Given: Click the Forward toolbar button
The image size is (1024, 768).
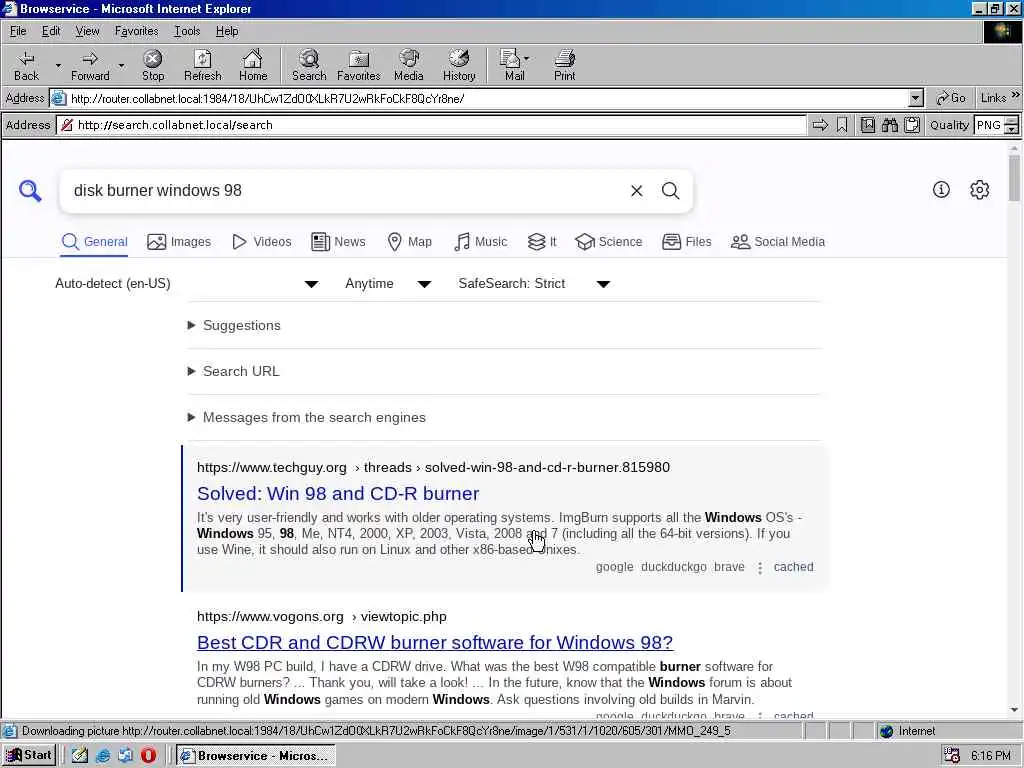Looking at the screenshot, I should click(90, 65).
